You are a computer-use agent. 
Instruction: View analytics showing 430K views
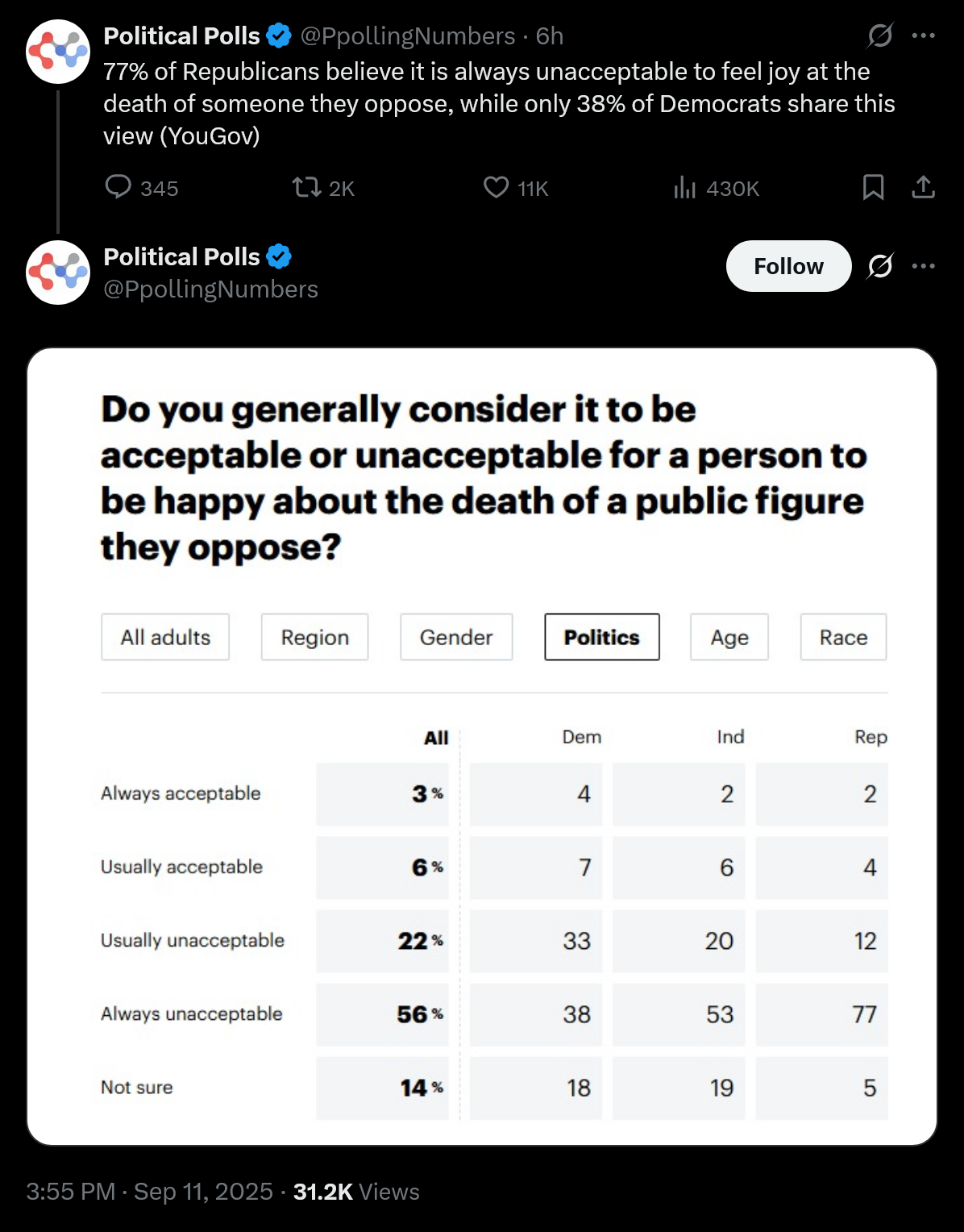(716, 188)
